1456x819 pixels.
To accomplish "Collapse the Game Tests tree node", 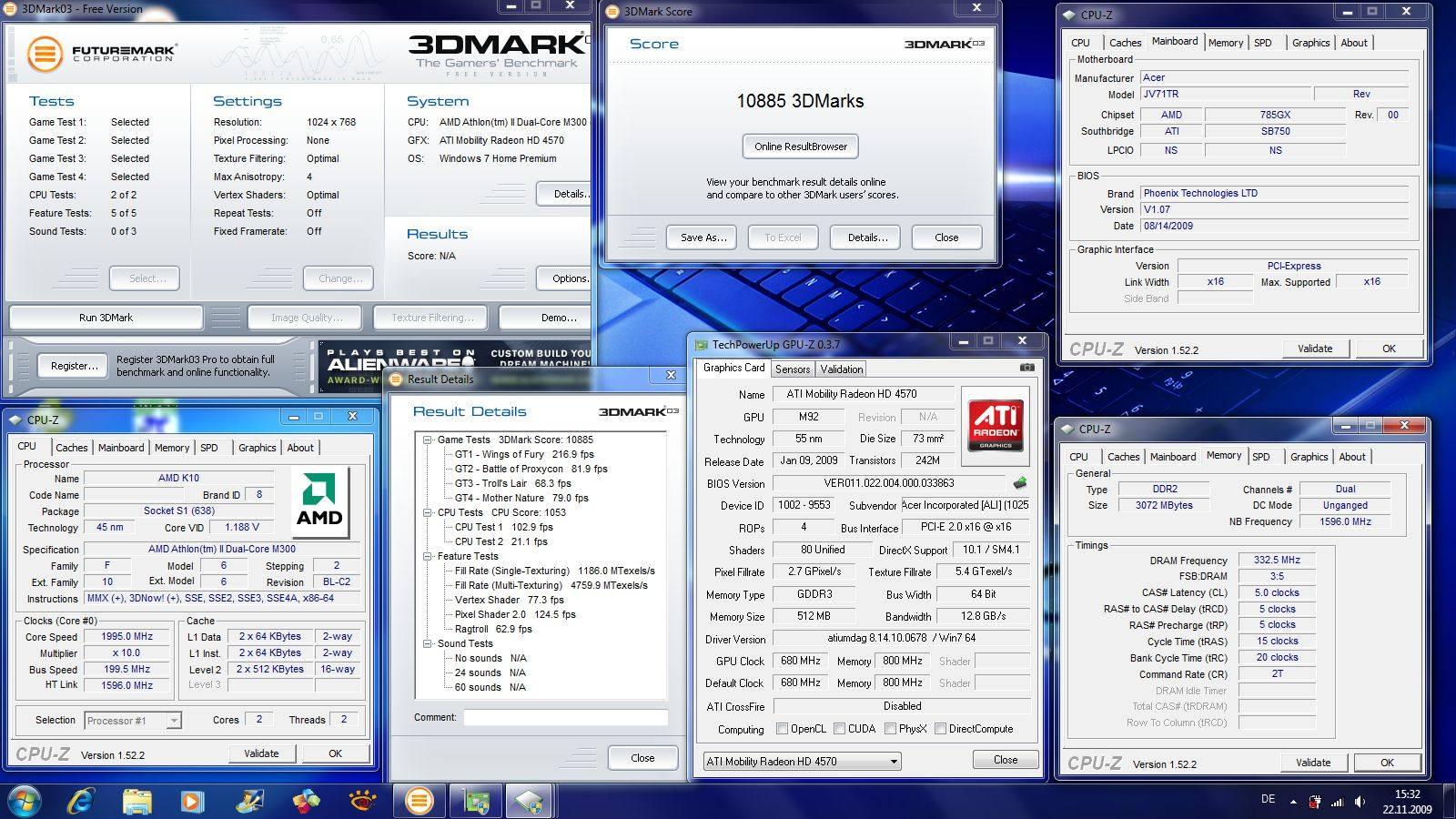I will coord(428,440).
